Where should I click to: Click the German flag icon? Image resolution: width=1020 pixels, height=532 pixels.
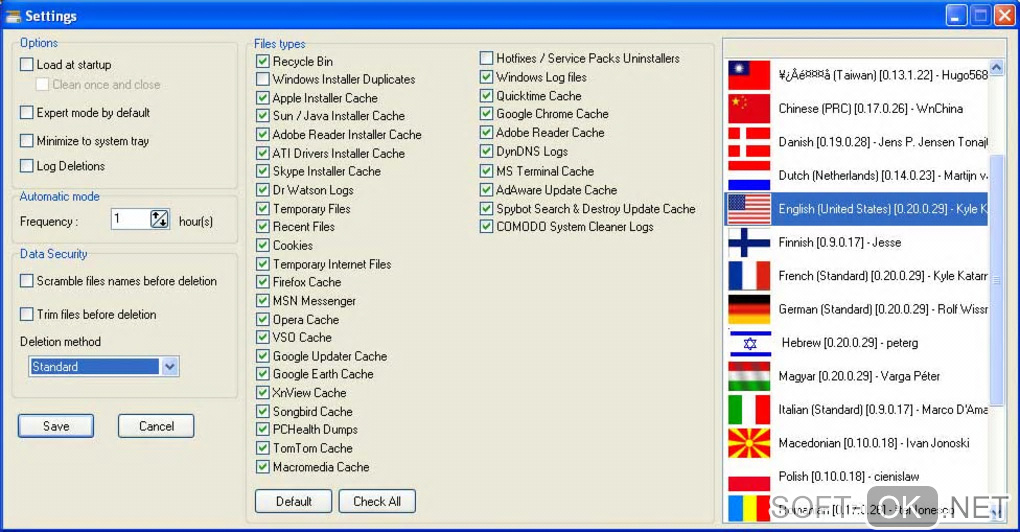[749, 310]
